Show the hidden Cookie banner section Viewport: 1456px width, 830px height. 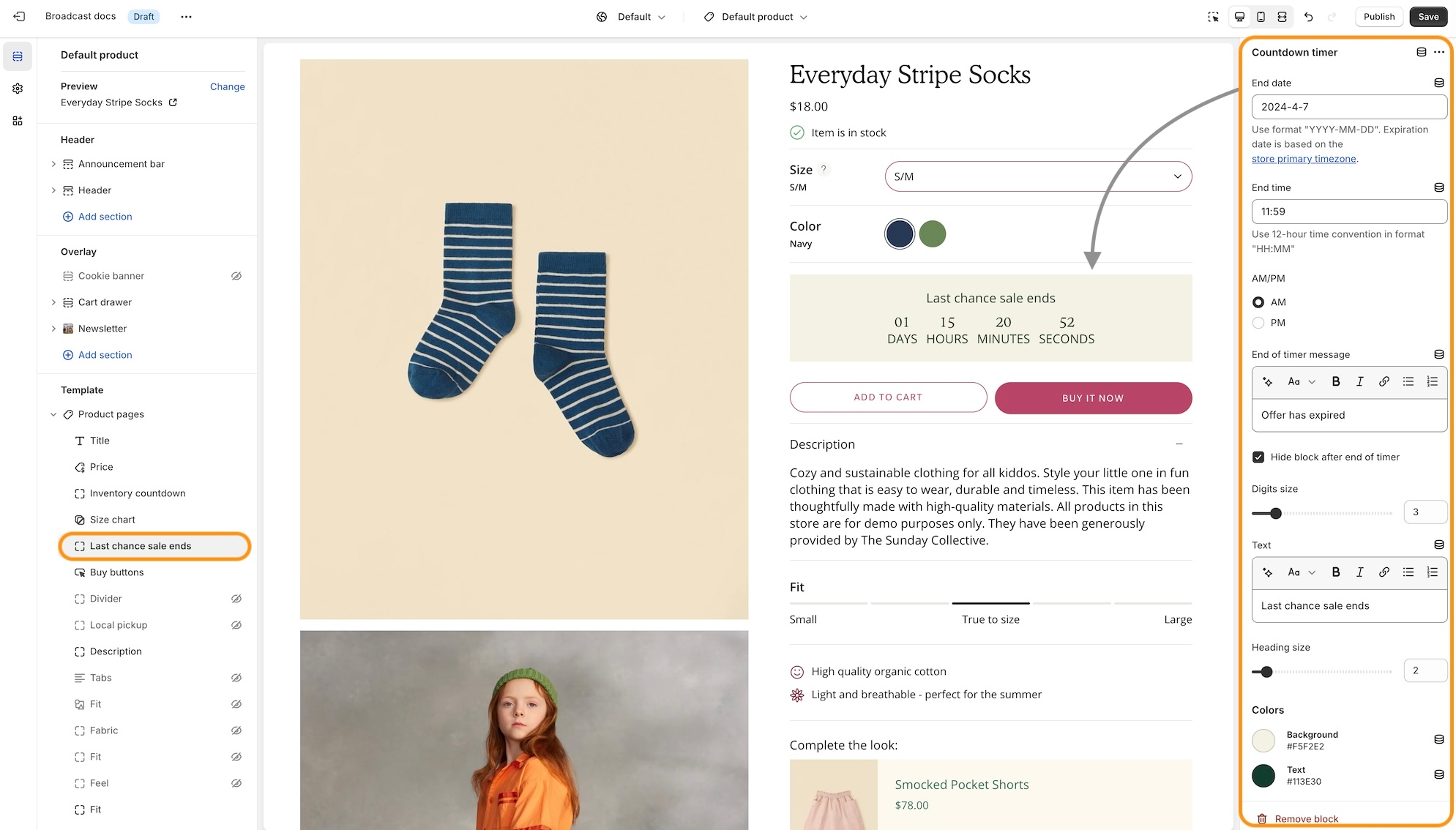pyautogui.click(x=236, y=276)
